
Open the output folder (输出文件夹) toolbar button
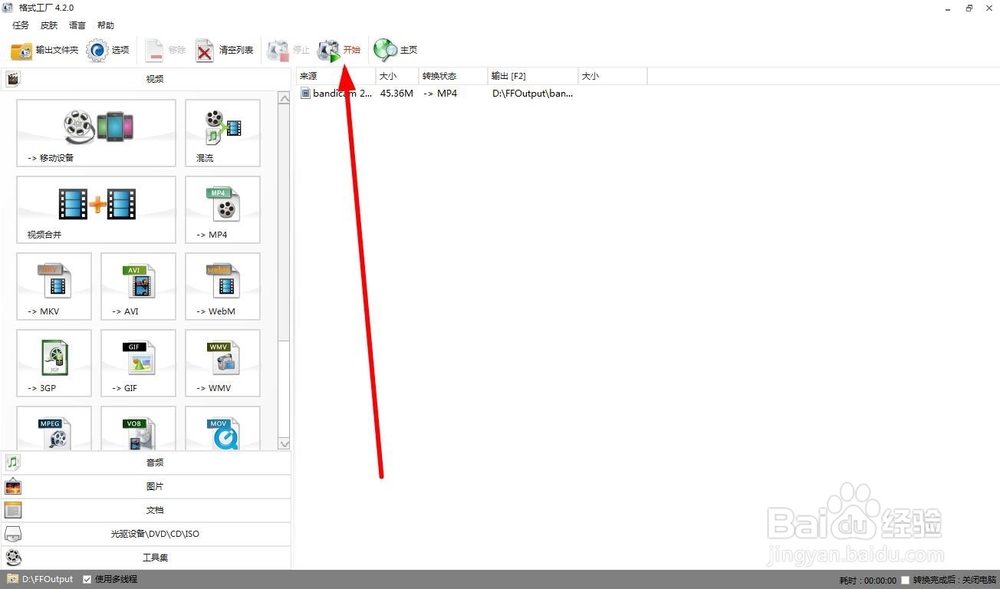pyautogui.click(x=44, y=50)
